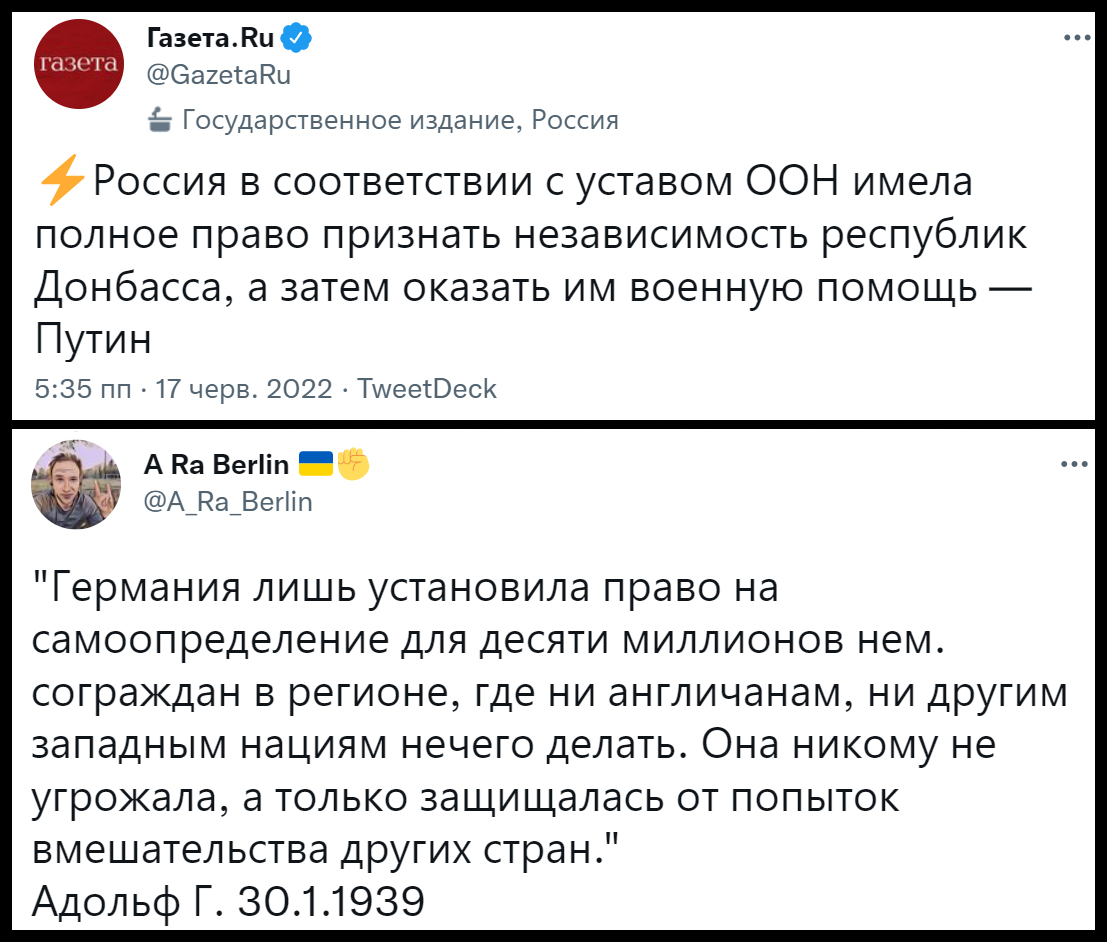The image size is (1107, 942).
Task: Click the Ukrainian flag emoji
Action: (317, 464)
